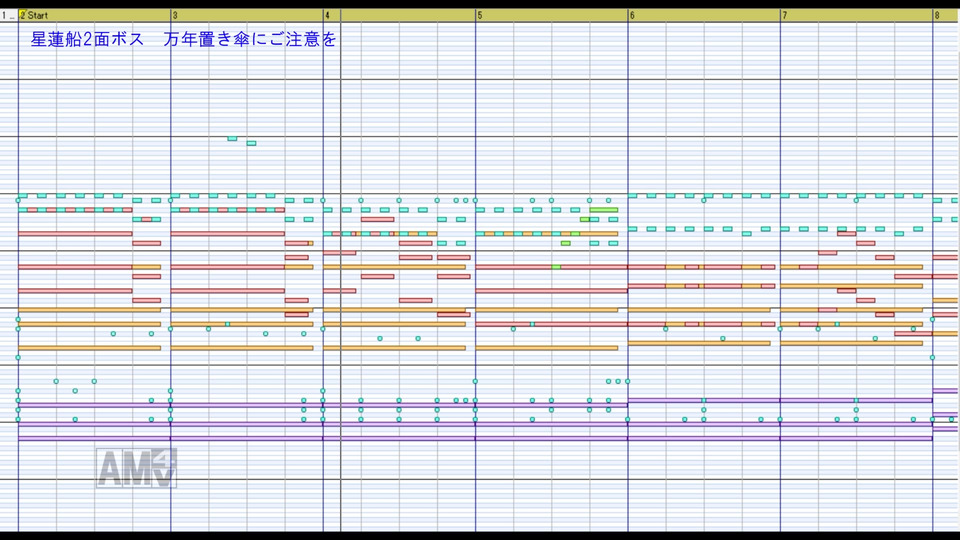Select the "2 Start" marker in ruler

[x=34, y=15]
